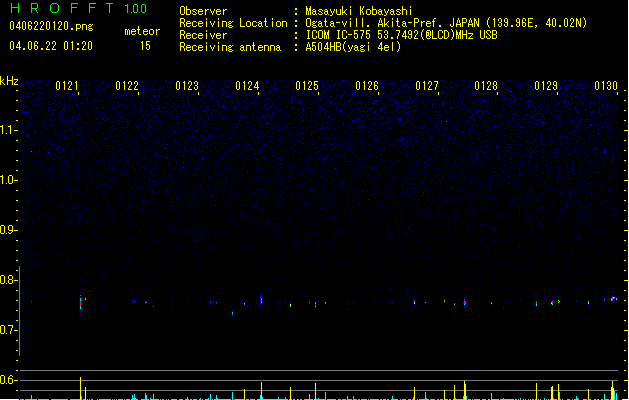
Task: Click the A504HB(yagi 4el) antenna text
Action: click(353, 47)
